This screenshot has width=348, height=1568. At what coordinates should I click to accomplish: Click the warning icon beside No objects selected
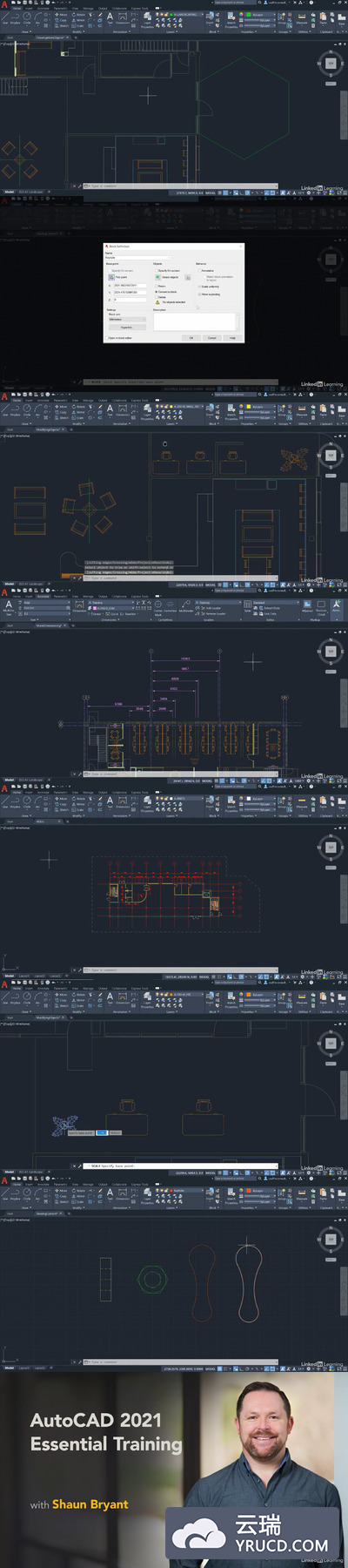157,302
